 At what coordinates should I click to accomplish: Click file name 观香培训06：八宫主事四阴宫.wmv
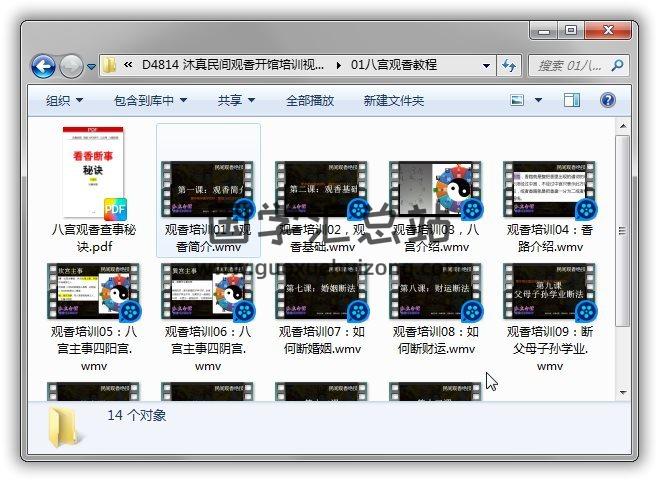pos(208,348)
